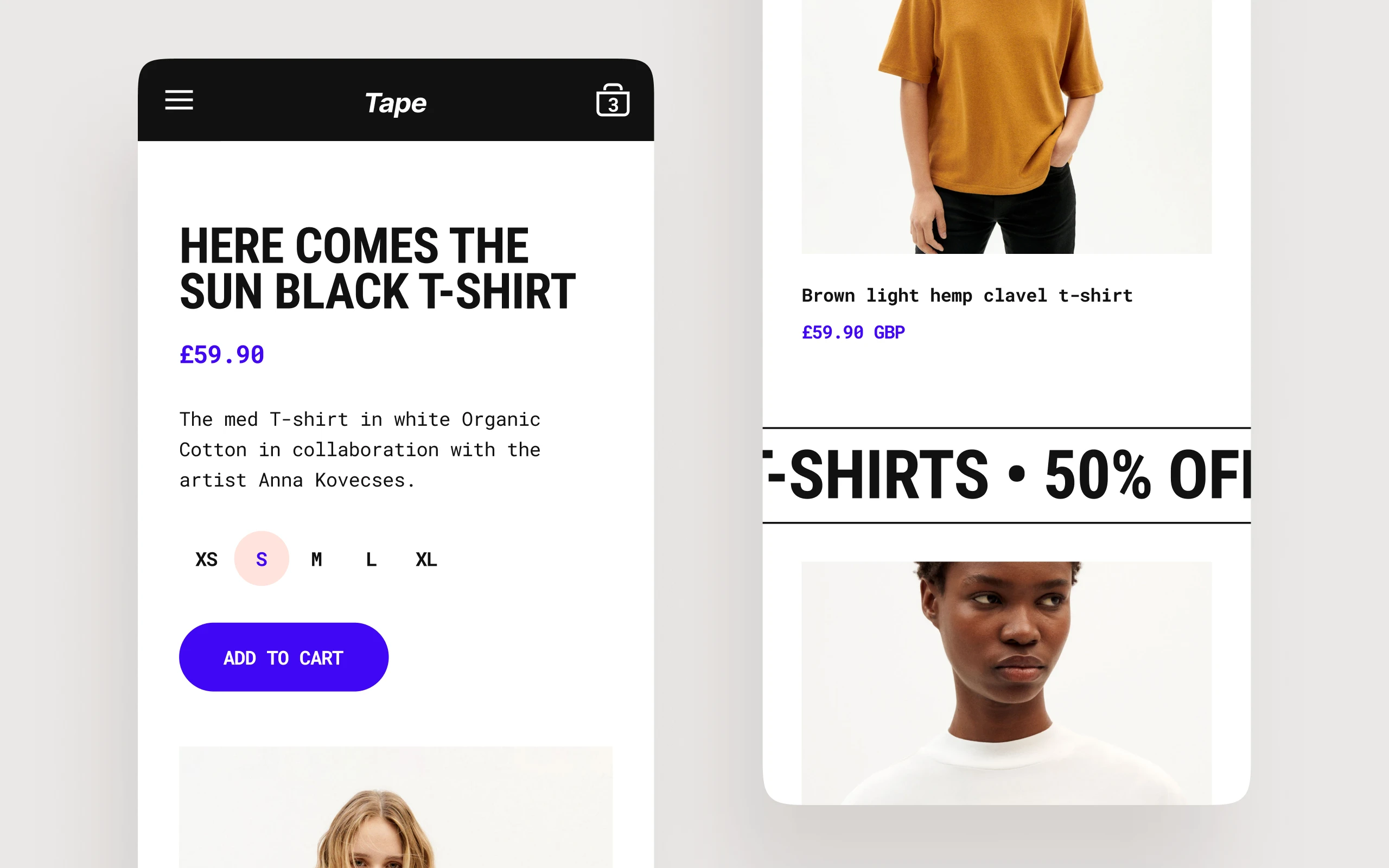Click the £59.90 product price
This screenshot has width=1389, height=868.
(221, 355)
